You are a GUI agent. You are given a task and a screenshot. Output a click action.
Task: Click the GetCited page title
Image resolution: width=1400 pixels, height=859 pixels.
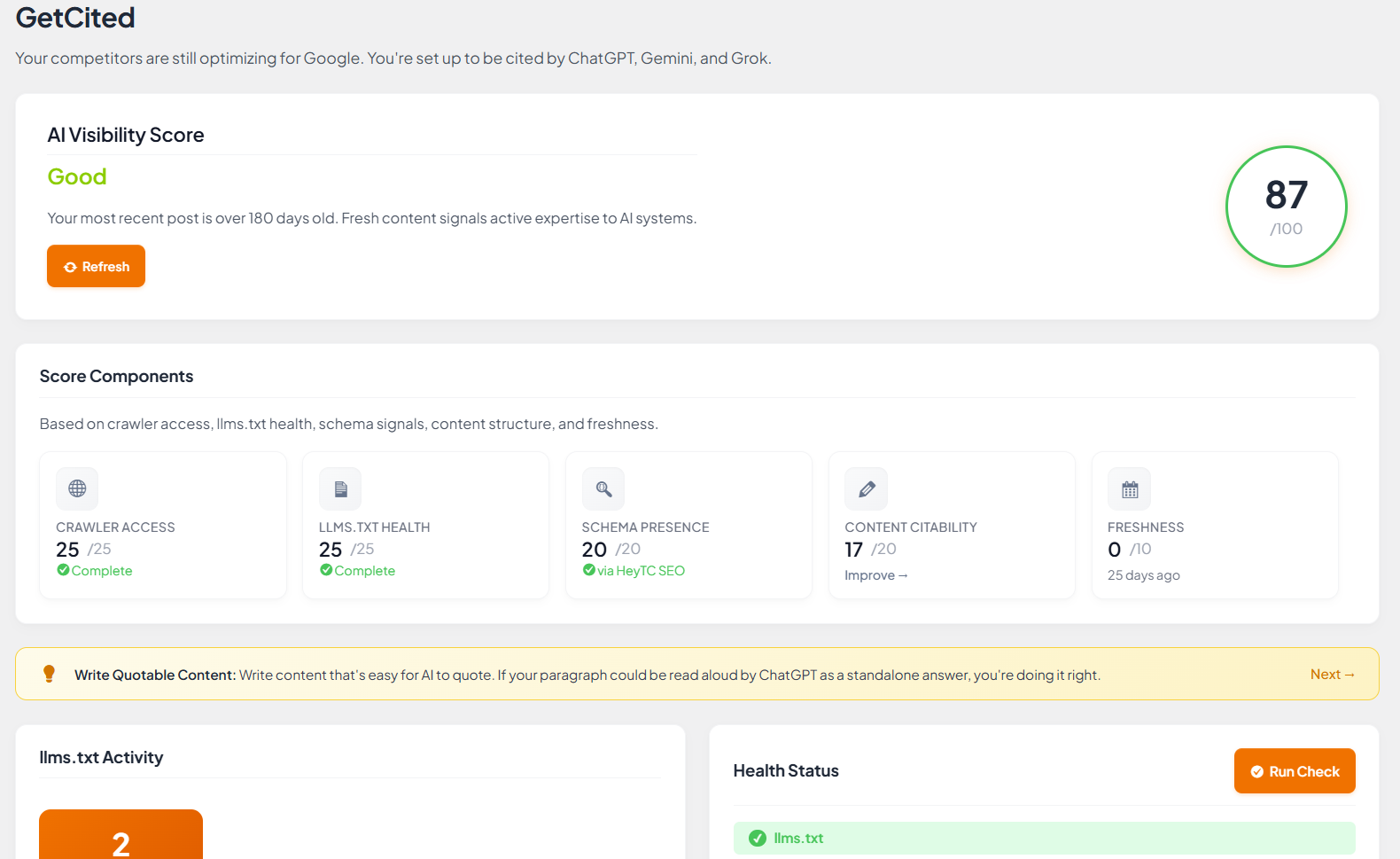coord(75,18)
